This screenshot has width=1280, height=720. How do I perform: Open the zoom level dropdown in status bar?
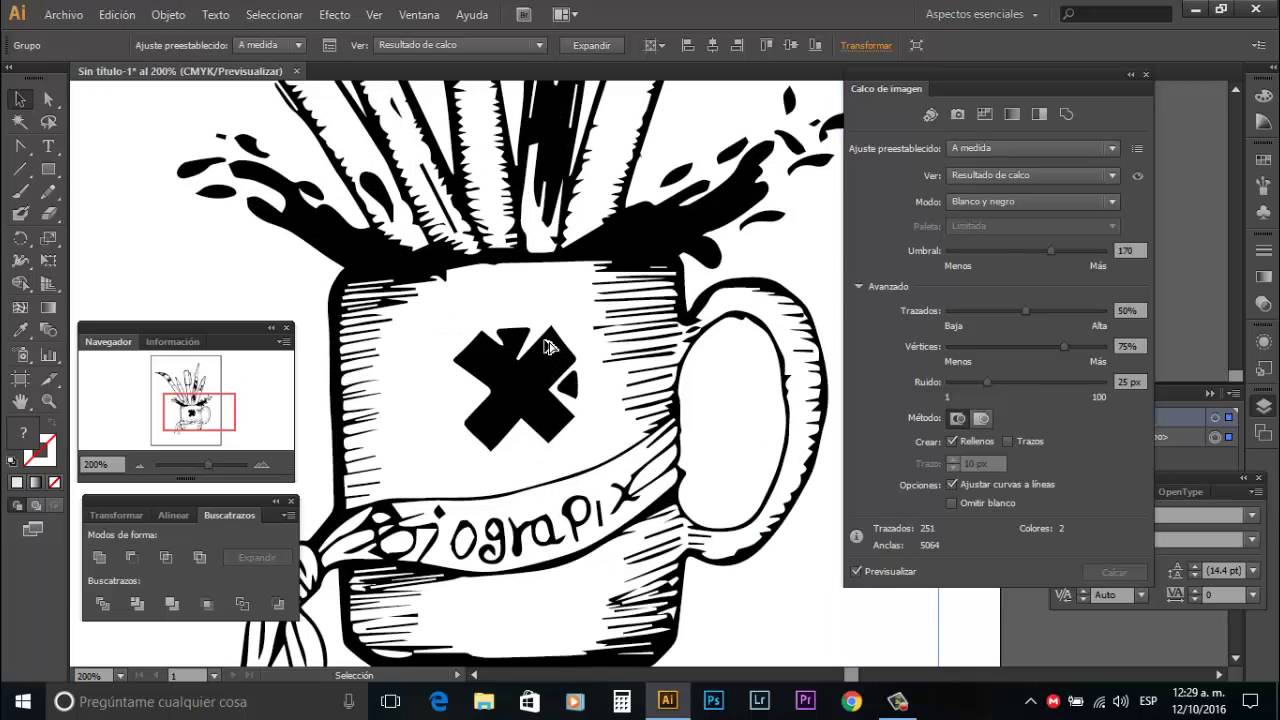(x=120, y=676)
